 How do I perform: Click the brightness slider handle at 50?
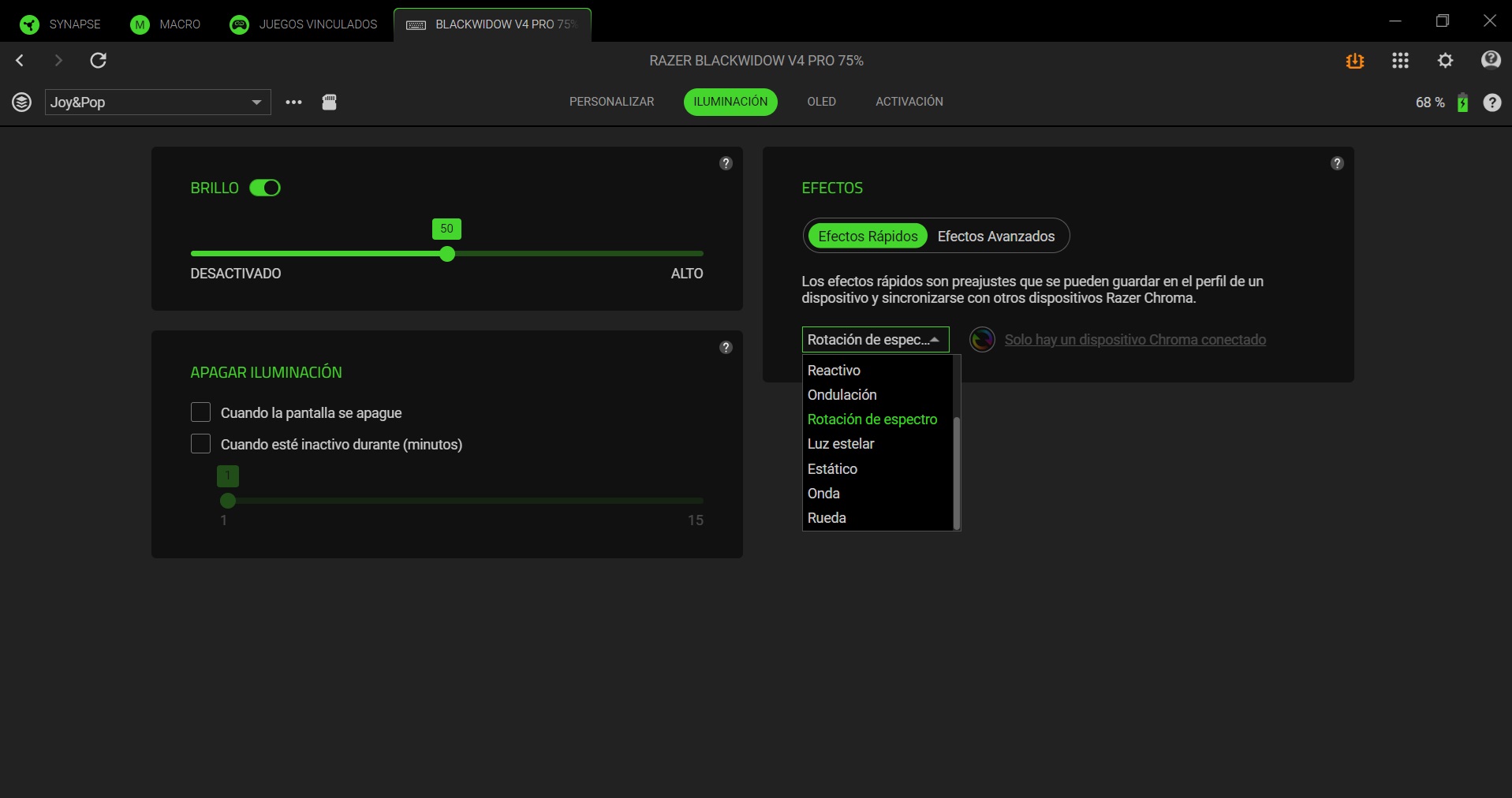(447, 254)
